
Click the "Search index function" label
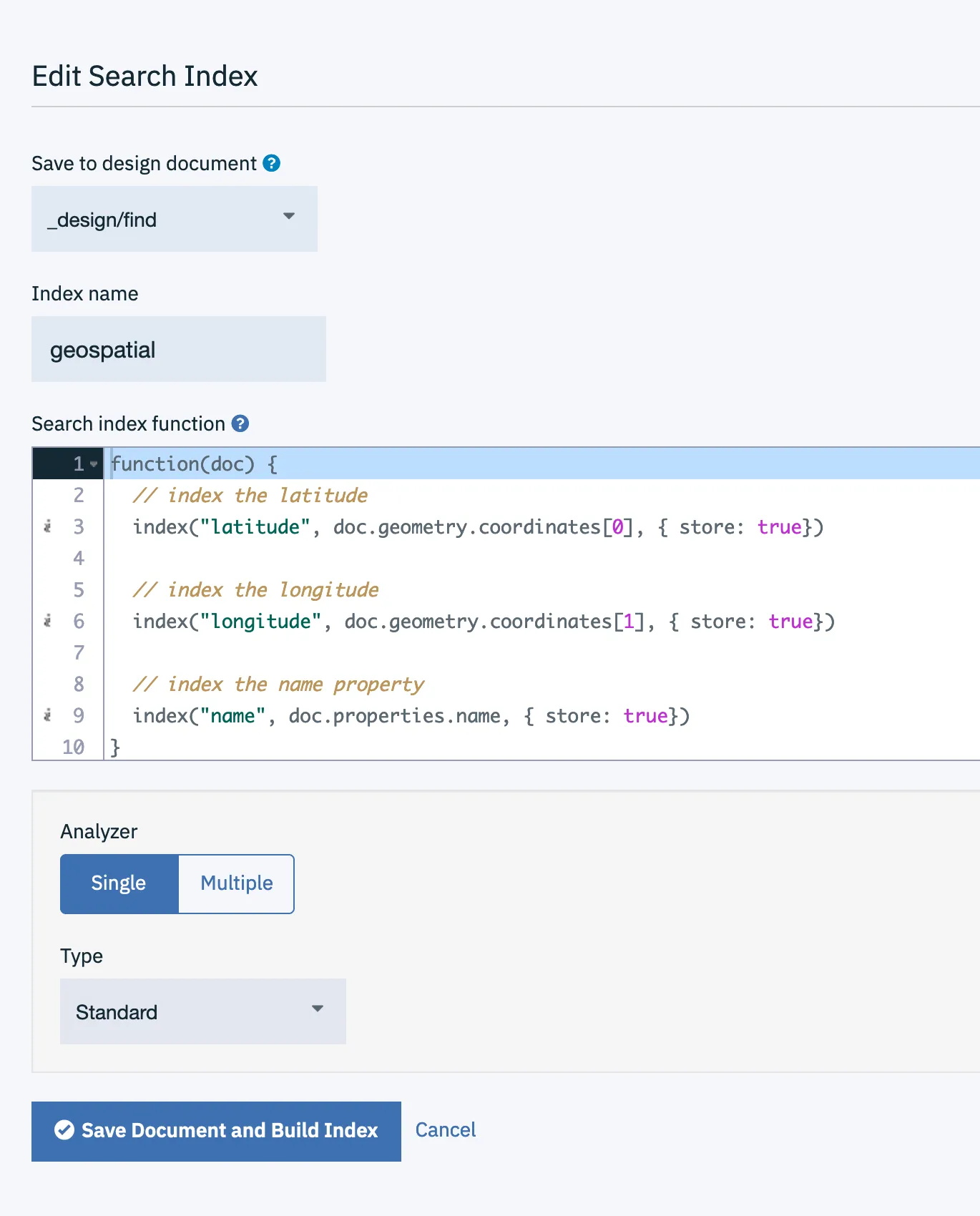129,423
